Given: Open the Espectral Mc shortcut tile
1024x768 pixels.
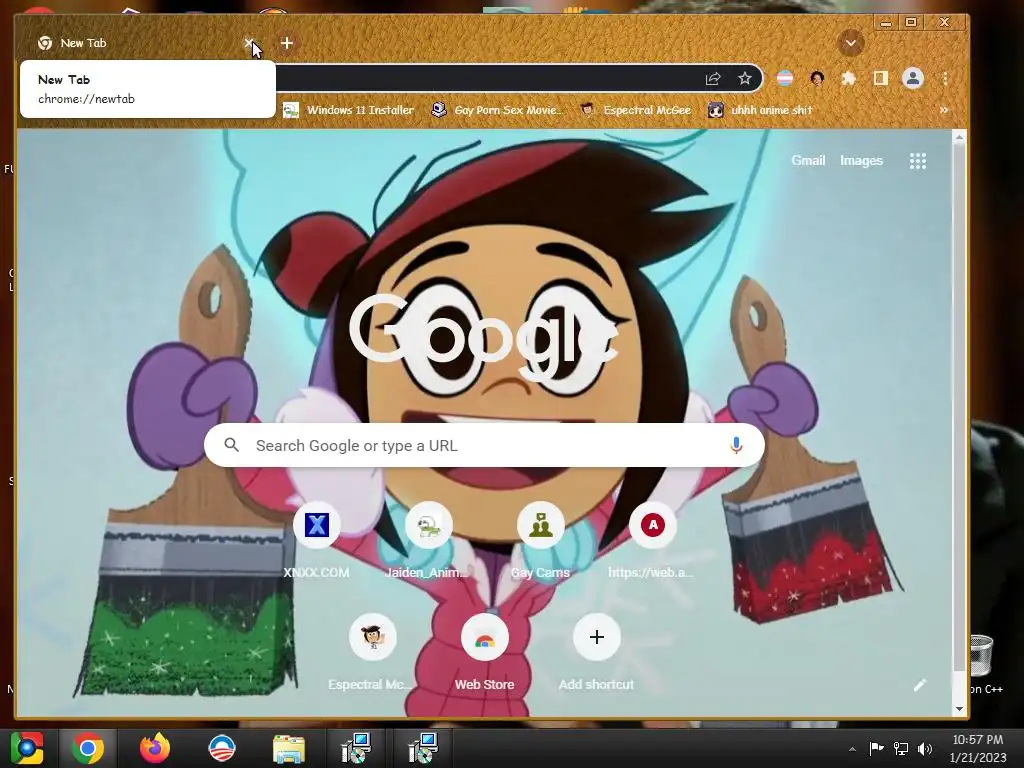Looking at the screenshot, I should click(x=372, y=652).
